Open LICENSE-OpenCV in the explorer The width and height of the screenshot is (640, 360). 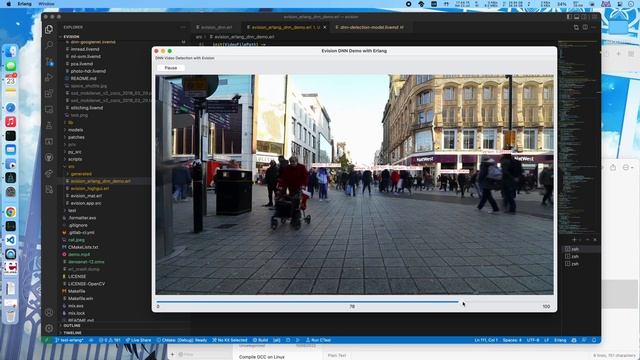[x=87, y=284]
